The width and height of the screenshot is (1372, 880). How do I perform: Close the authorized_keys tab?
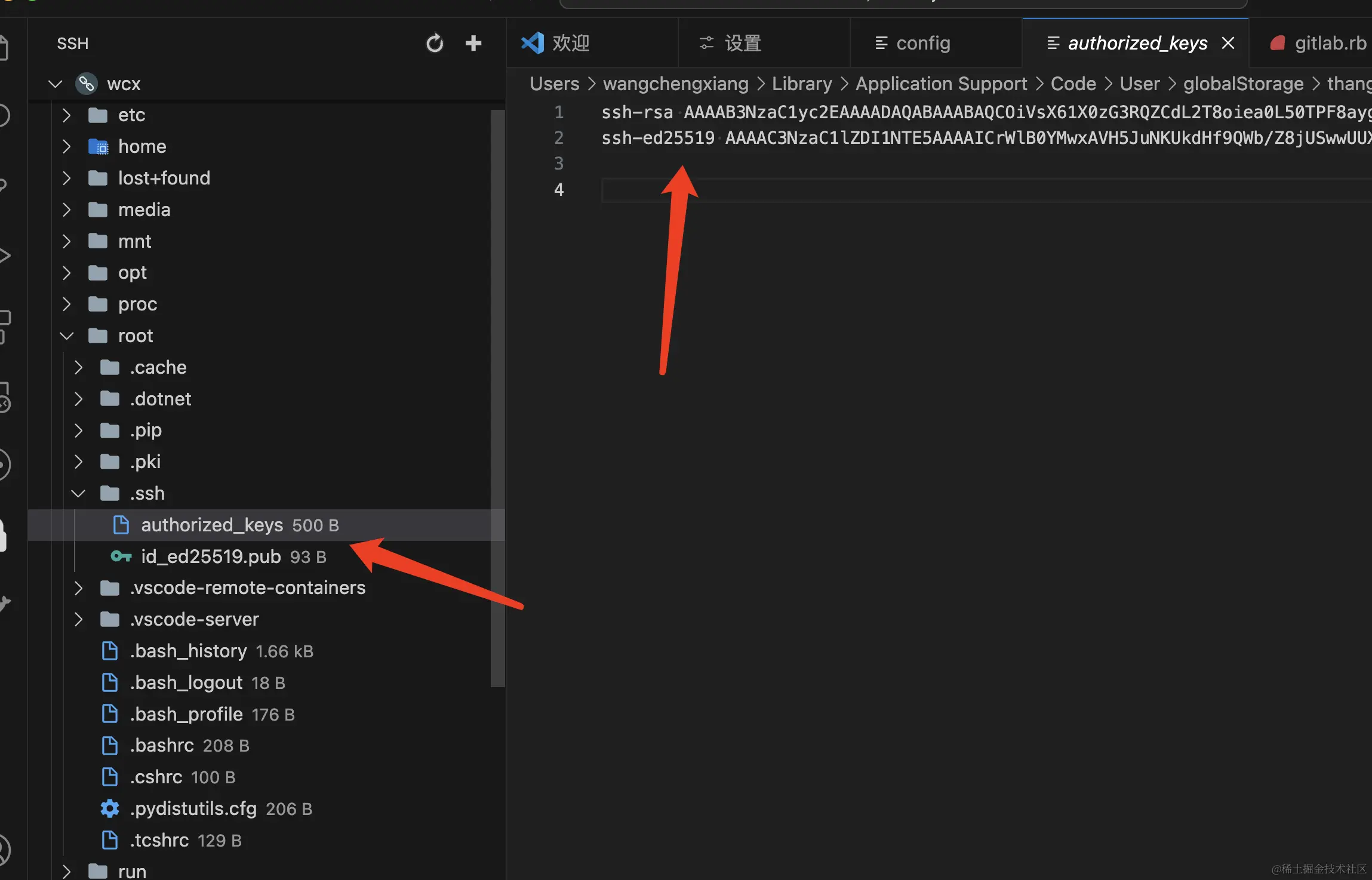pos(1228,43)
